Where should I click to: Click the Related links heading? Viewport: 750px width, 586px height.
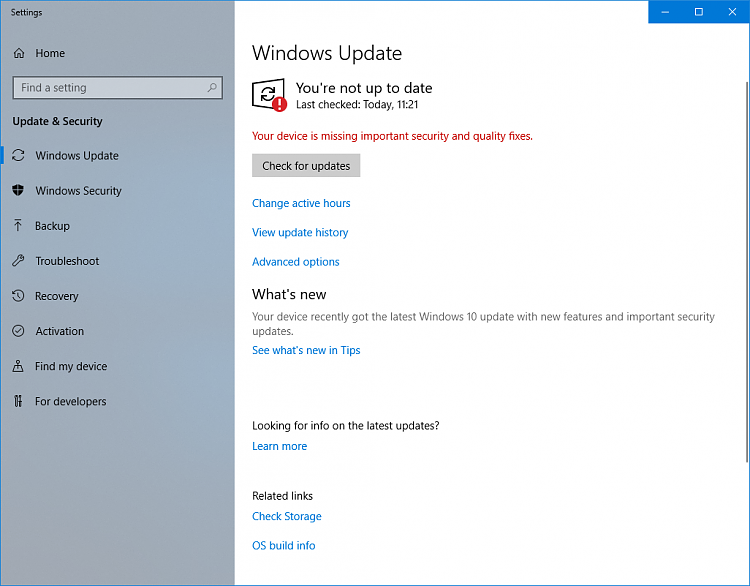click(282, 496)
